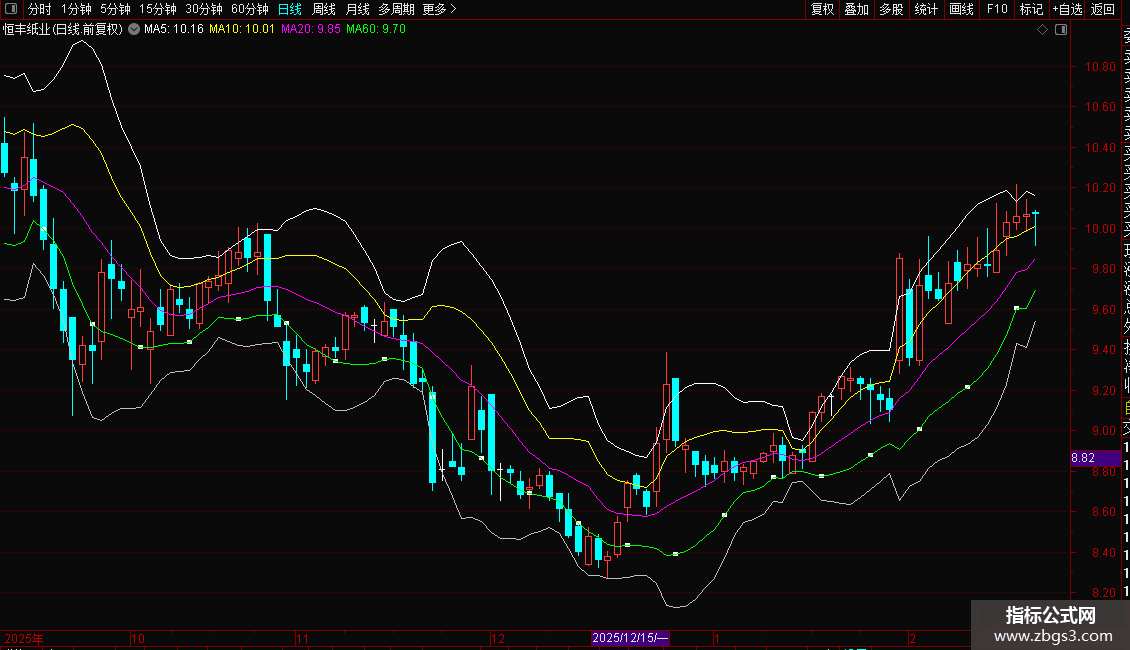Open the 多周期 multi-period view
This screenshot has height=650, width=1130.
[396, 9]
